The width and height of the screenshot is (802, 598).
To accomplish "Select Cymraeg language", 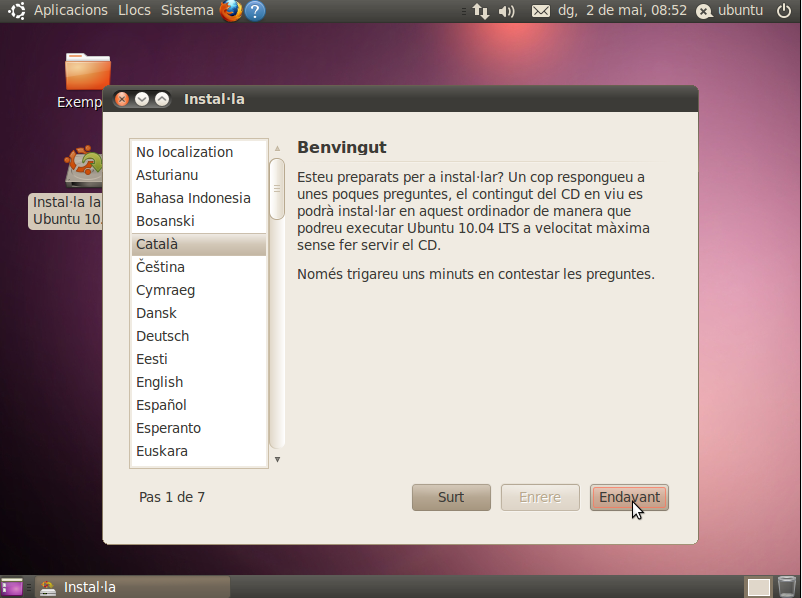I will click(199, 290).
